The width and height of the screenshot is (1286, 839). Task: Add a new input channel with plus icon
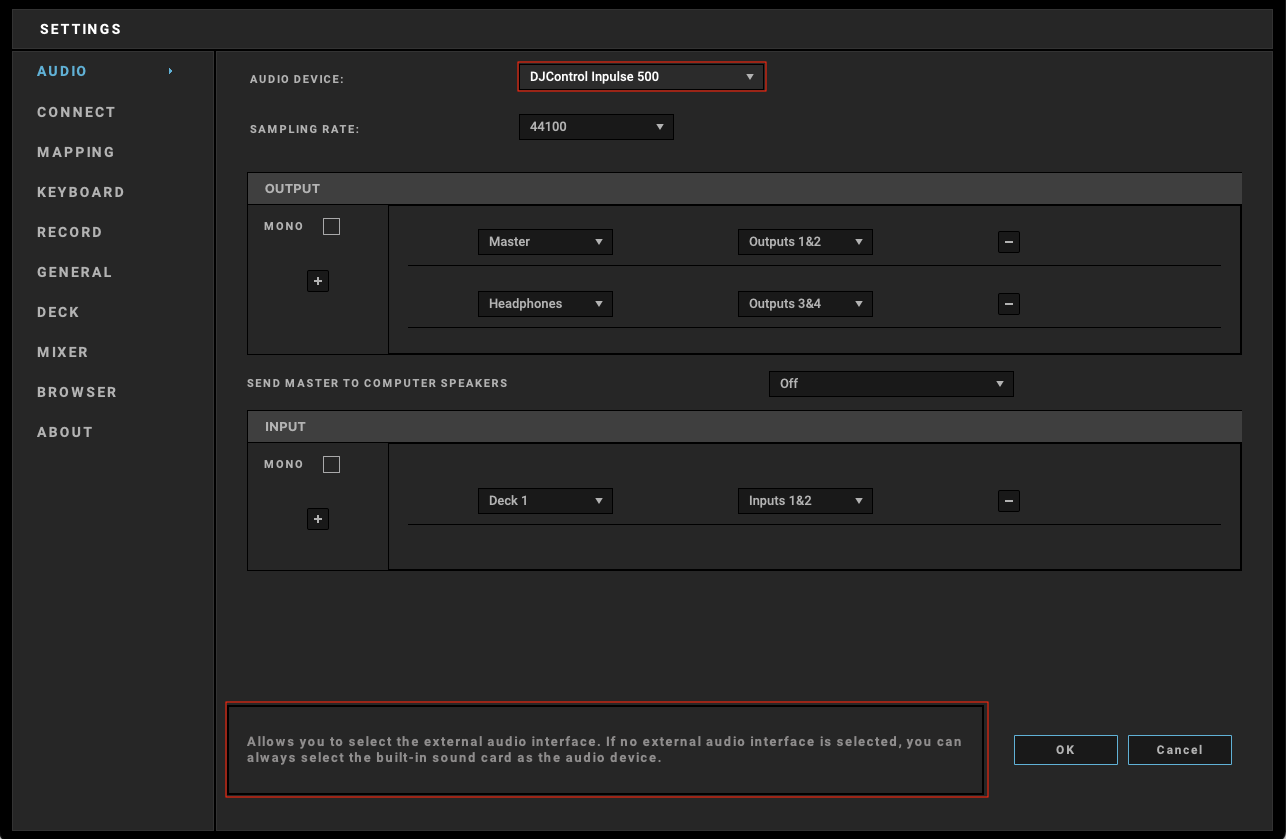coord(318,520)
